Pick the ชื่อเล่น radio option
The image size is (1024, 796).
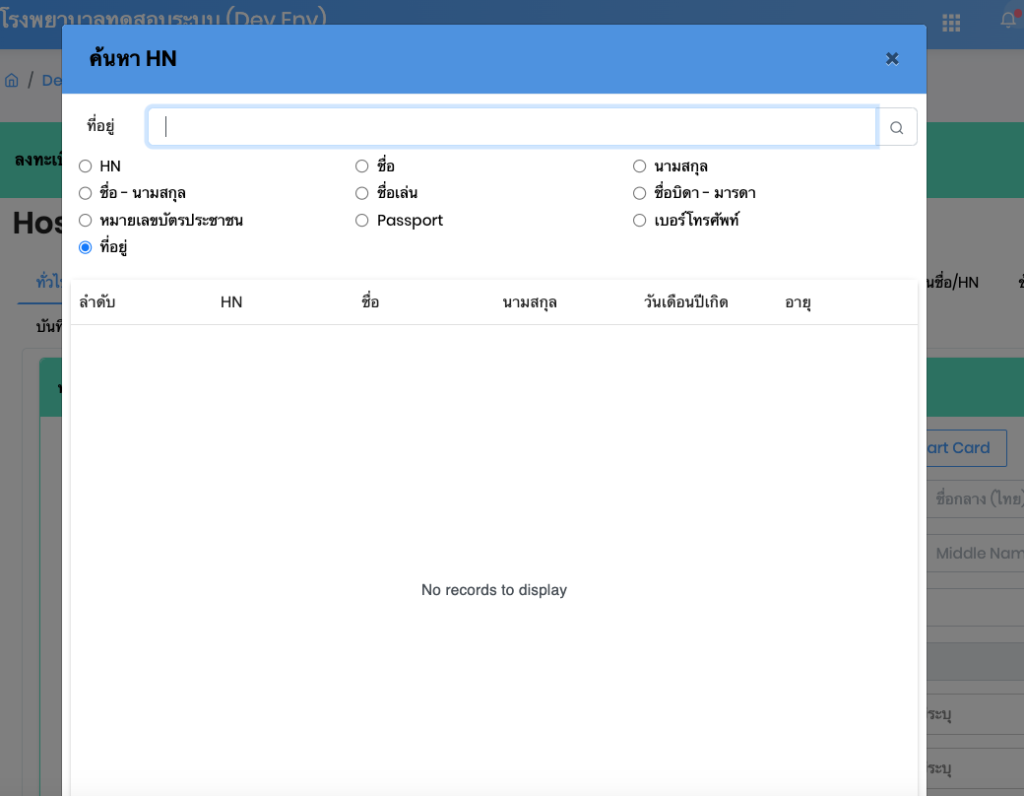point(362,193)
